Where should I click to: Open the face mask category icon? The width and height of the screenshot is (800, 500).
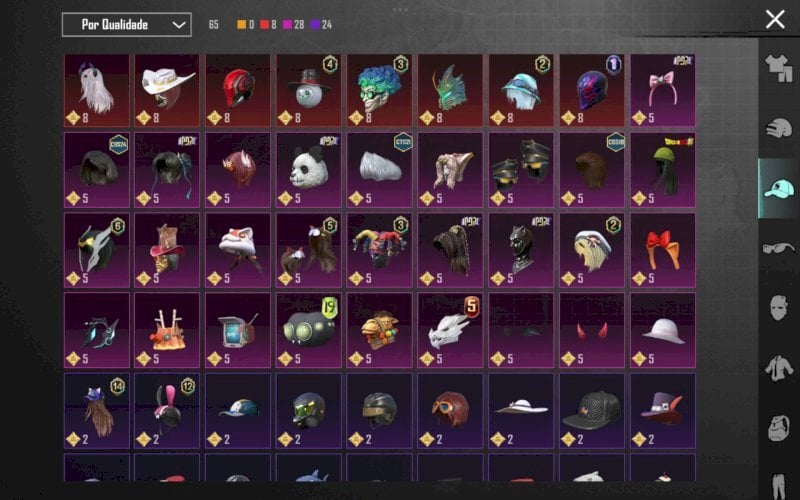(x=779, y=308)
